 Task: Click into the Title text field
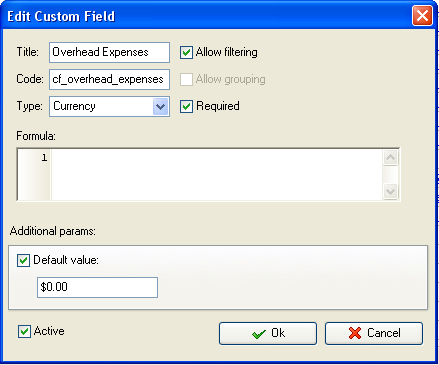click(109, 52)
